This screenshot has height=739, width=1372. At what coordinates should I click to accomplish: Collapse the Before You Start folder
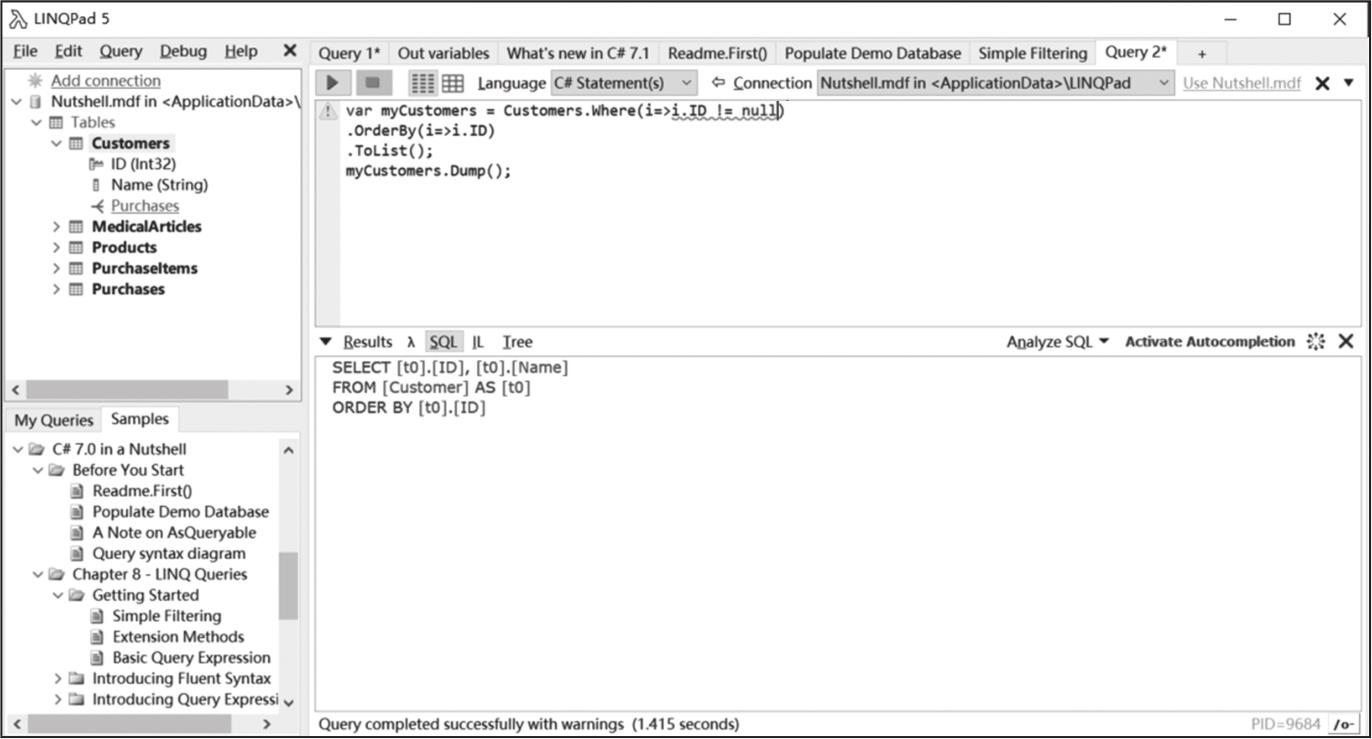pyautogui.click(x=37, y=471)
